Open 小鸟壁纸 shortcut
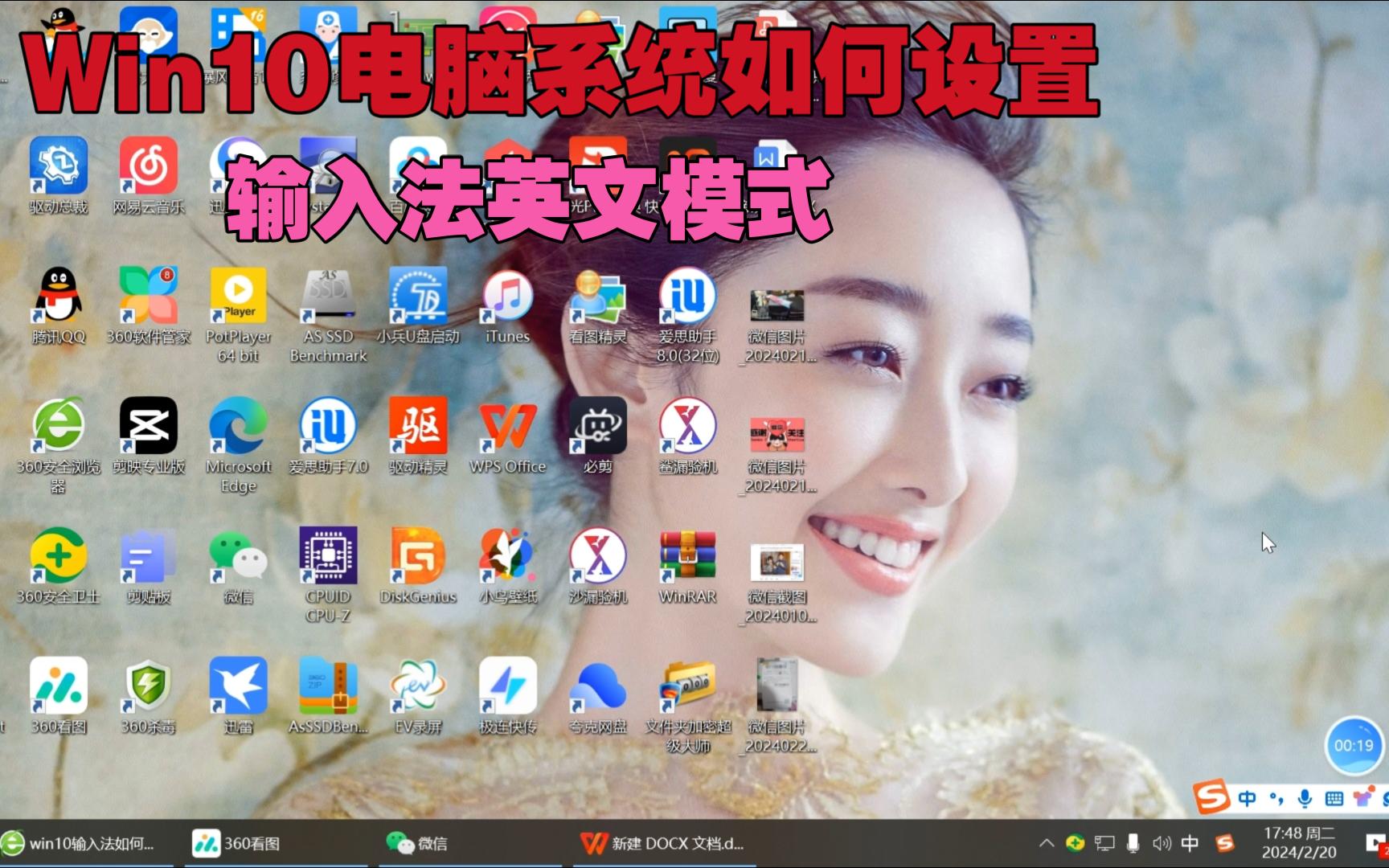Image resolution: width=1389 pixels, height=868 pixels. [508, 567]
